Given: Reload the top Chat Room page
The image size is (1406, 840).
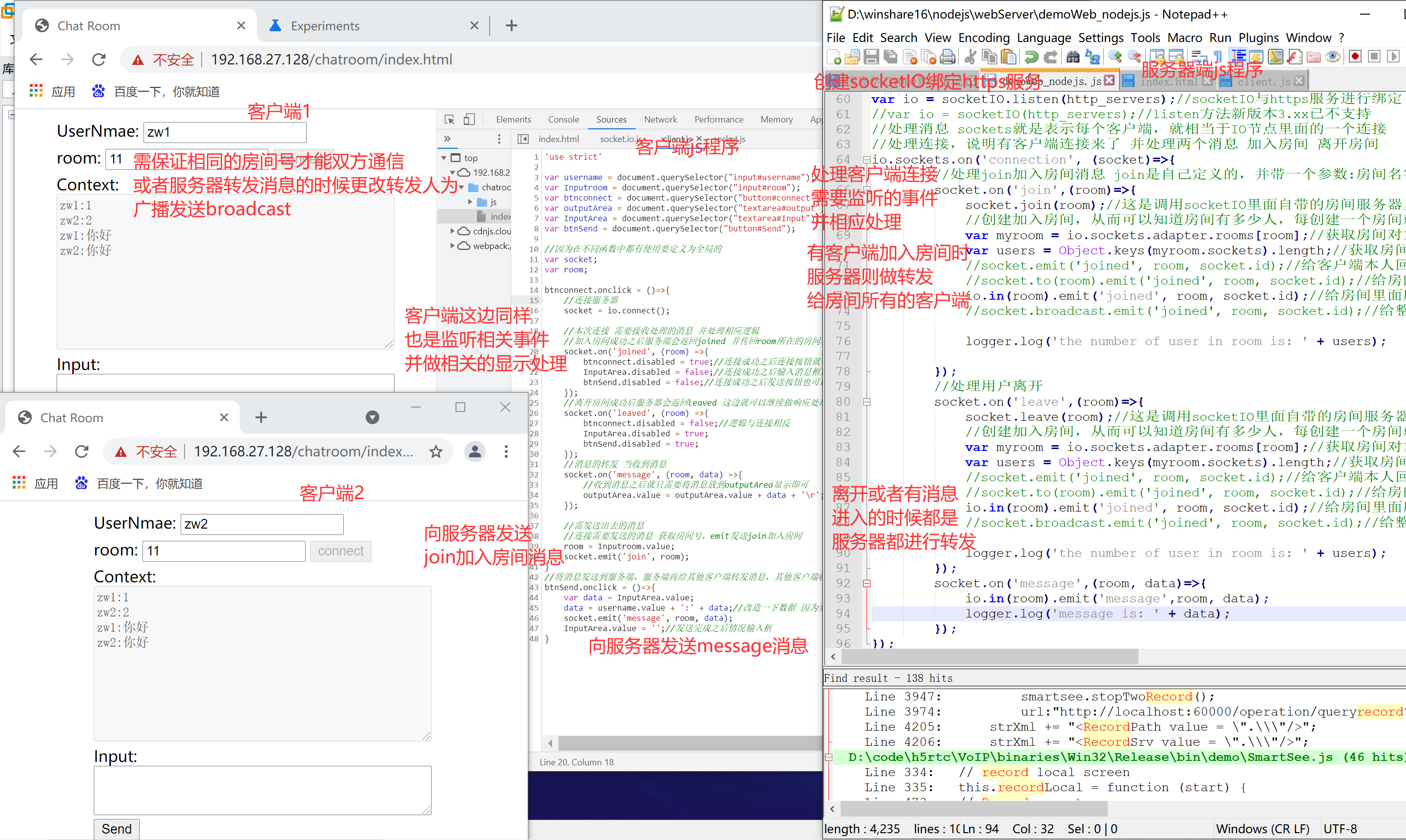Looking at the screenshot, I should (x=99, y=60).
